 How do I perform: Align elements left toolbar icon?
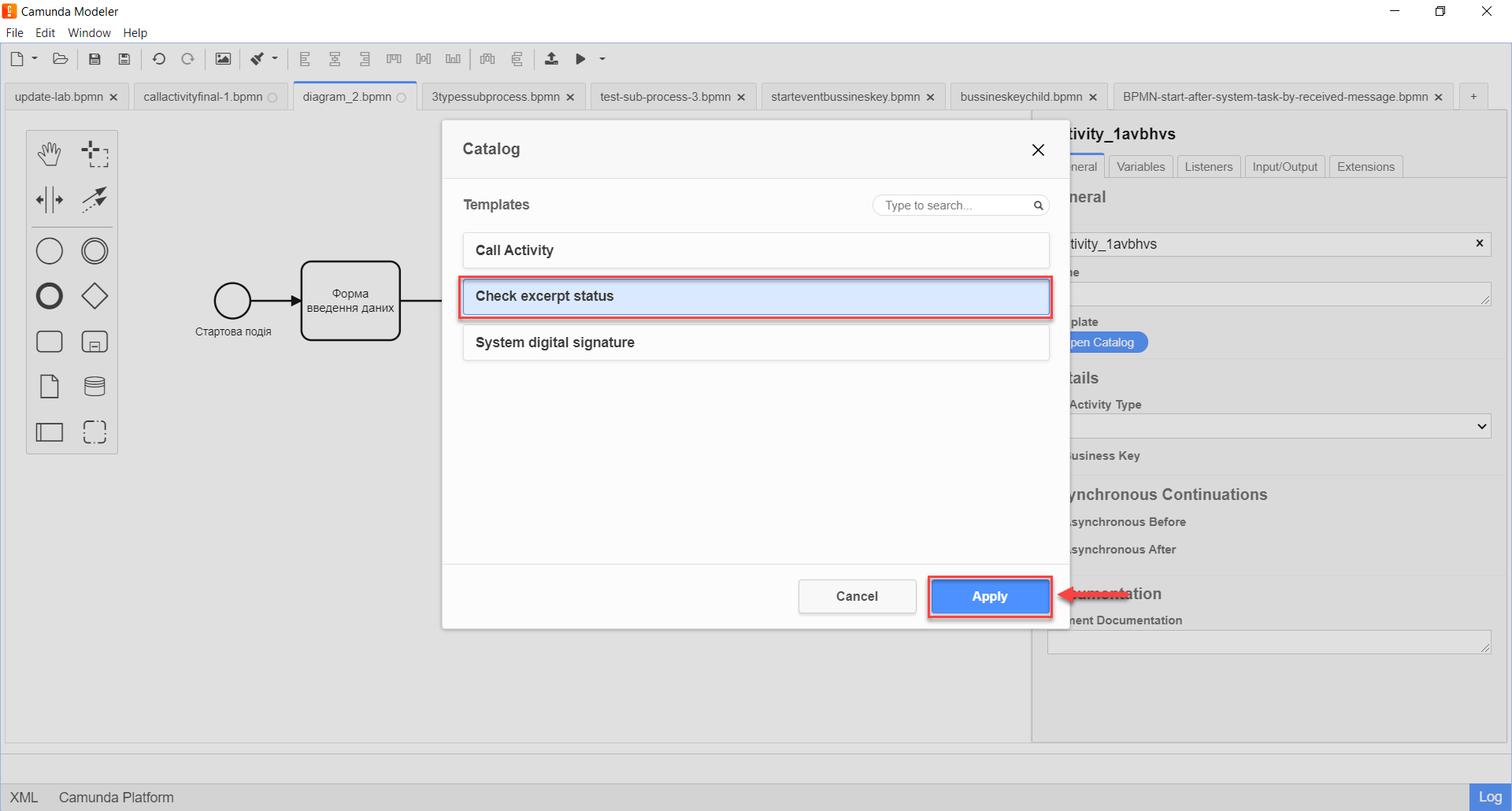(306, 59)
